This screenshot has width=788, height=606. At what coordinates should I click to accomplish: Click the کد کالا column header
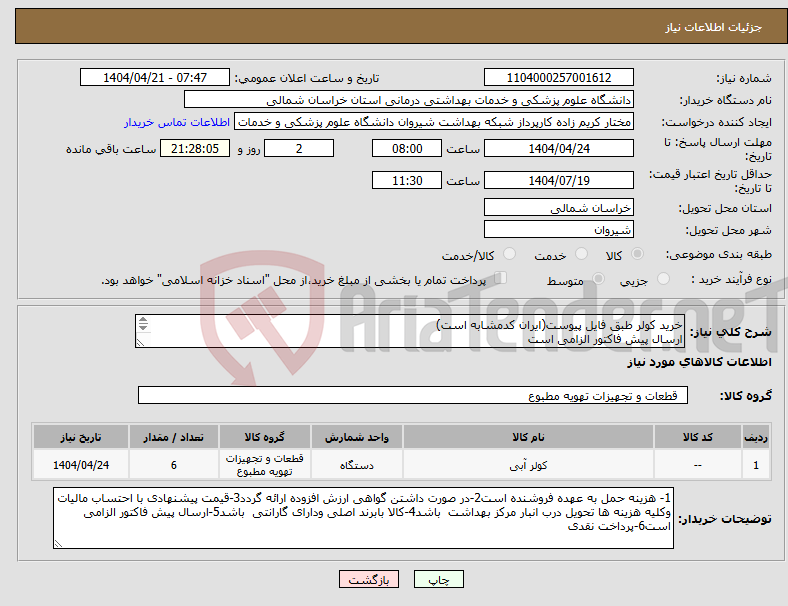click(x=698, y=437)
